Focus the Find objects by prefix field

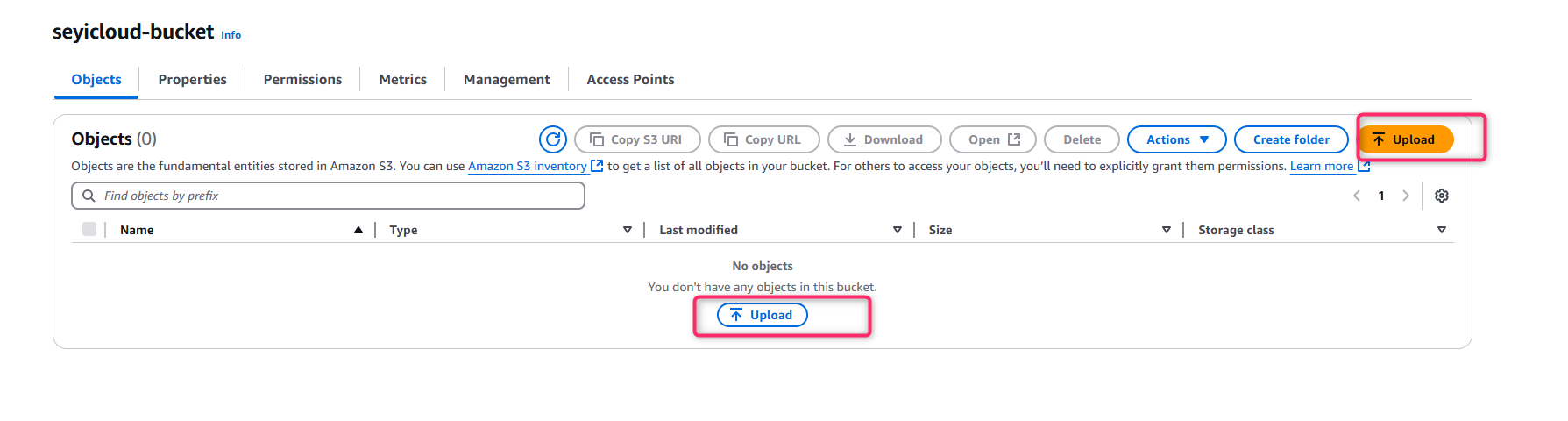click(328, 196)
